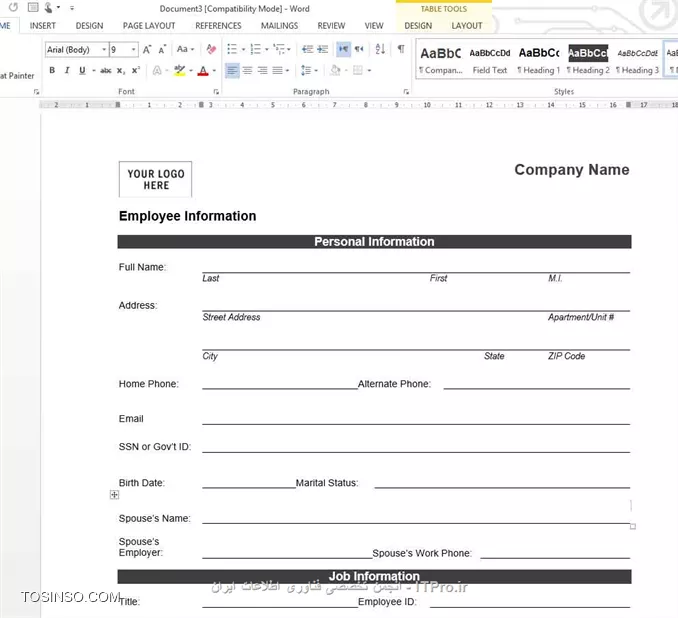Toggle show paragraph marks
This screenshot has height=618, width=678.
pyautogui.click(x=401, y=49)
